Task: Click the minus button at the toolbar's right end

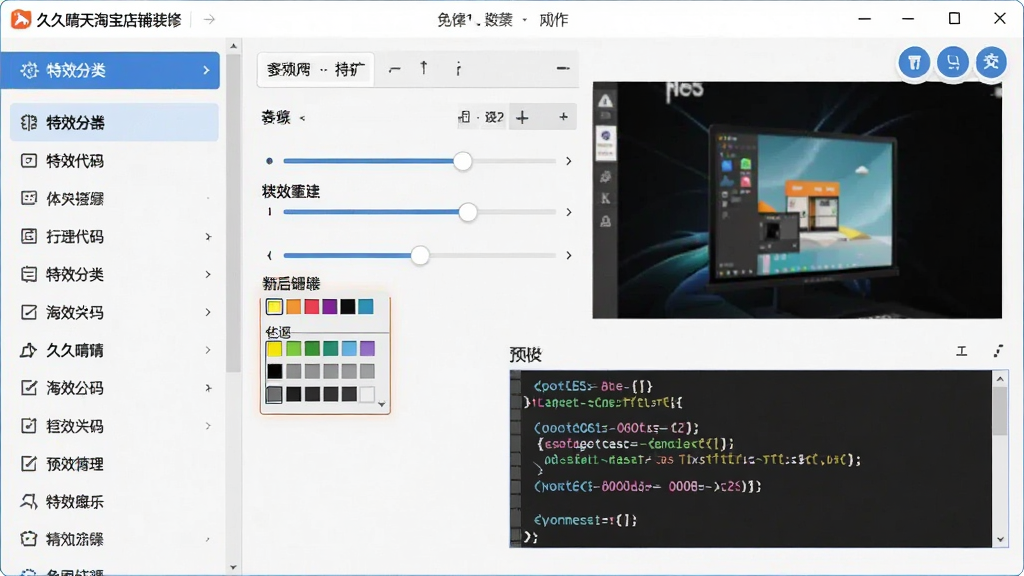Action: (563, 68)
